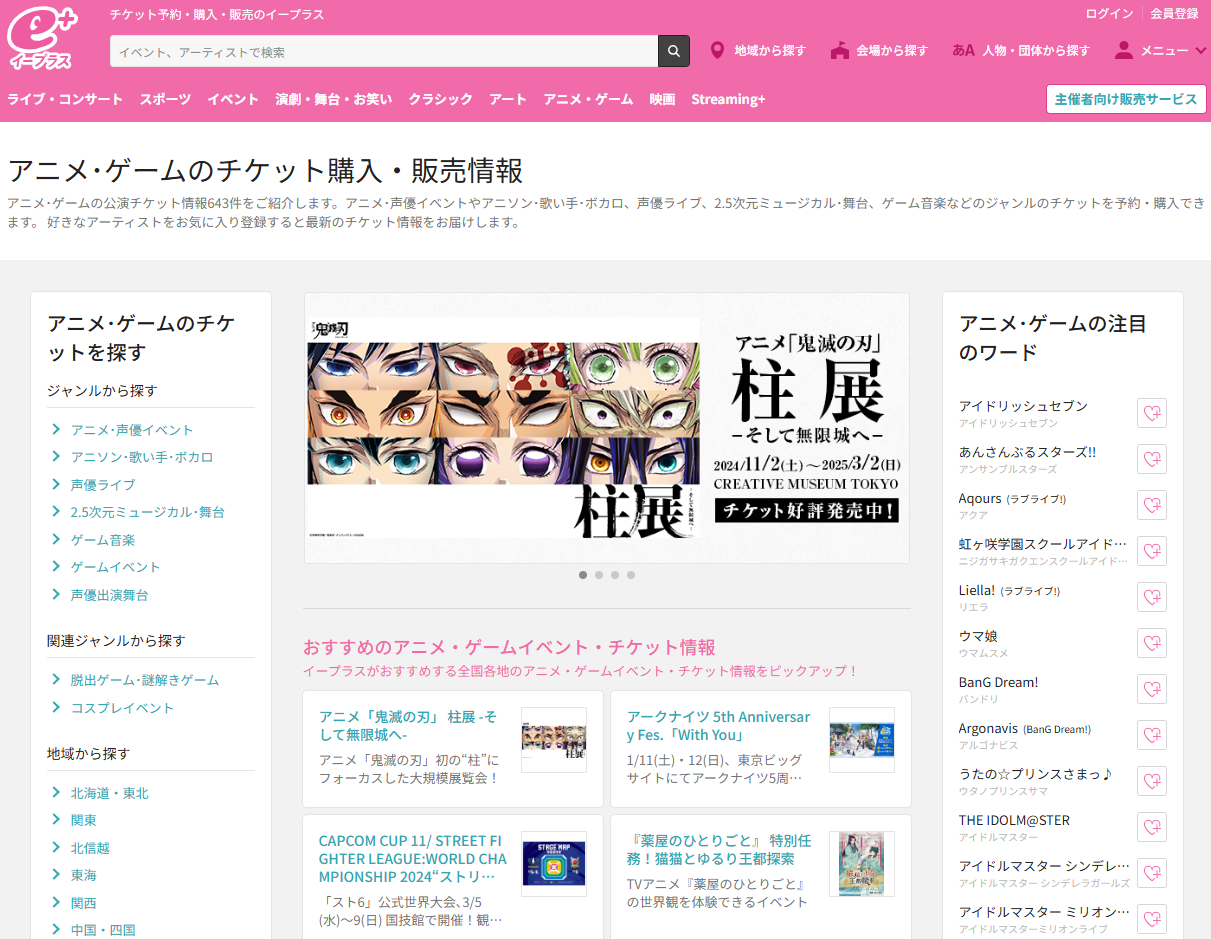Click the person icon beside メニュー
The image size is (1211, 939).
tap(1124, 50)
